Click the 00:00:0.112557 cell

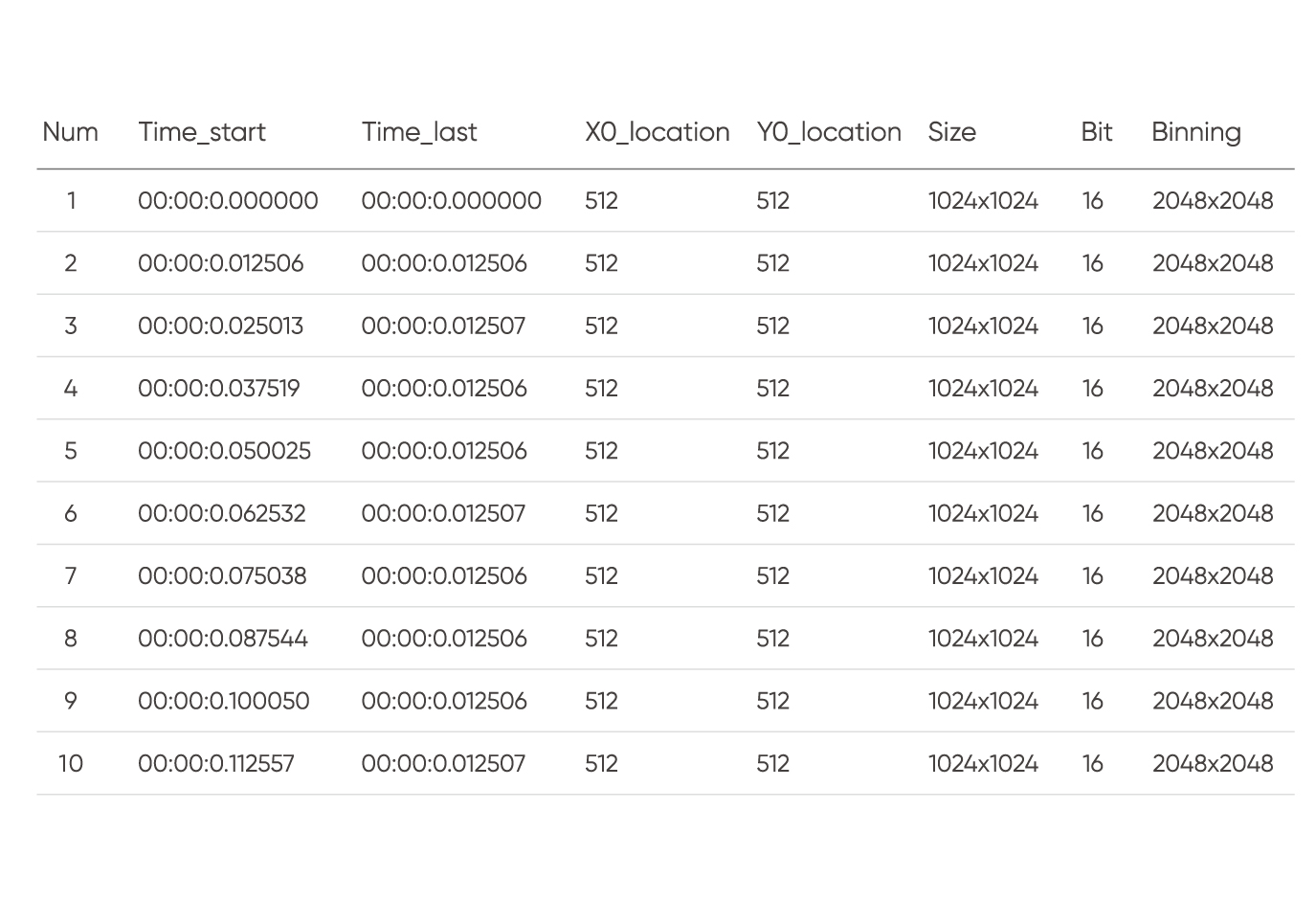215,764
